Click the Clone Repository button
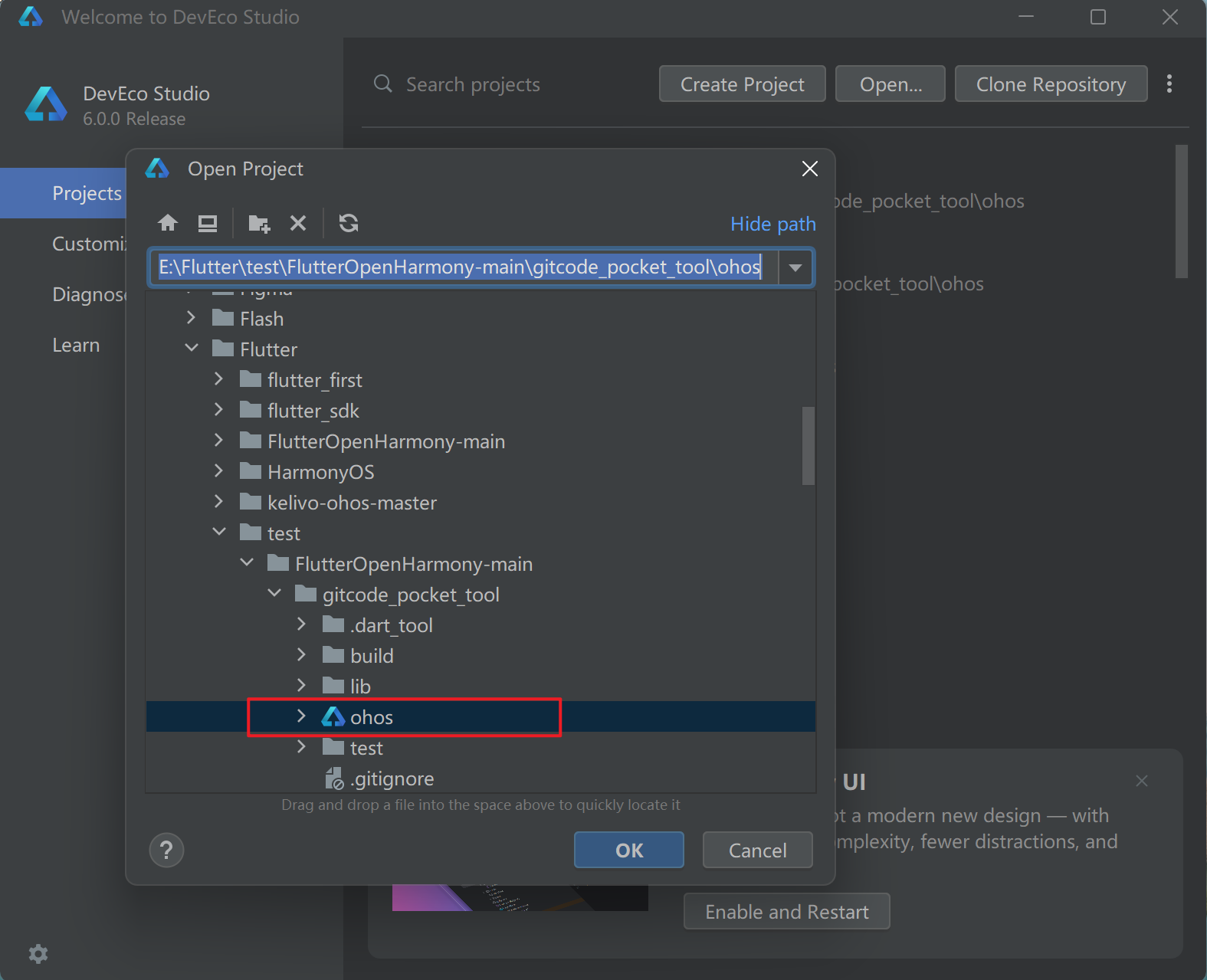 [x=1051, y=84]
